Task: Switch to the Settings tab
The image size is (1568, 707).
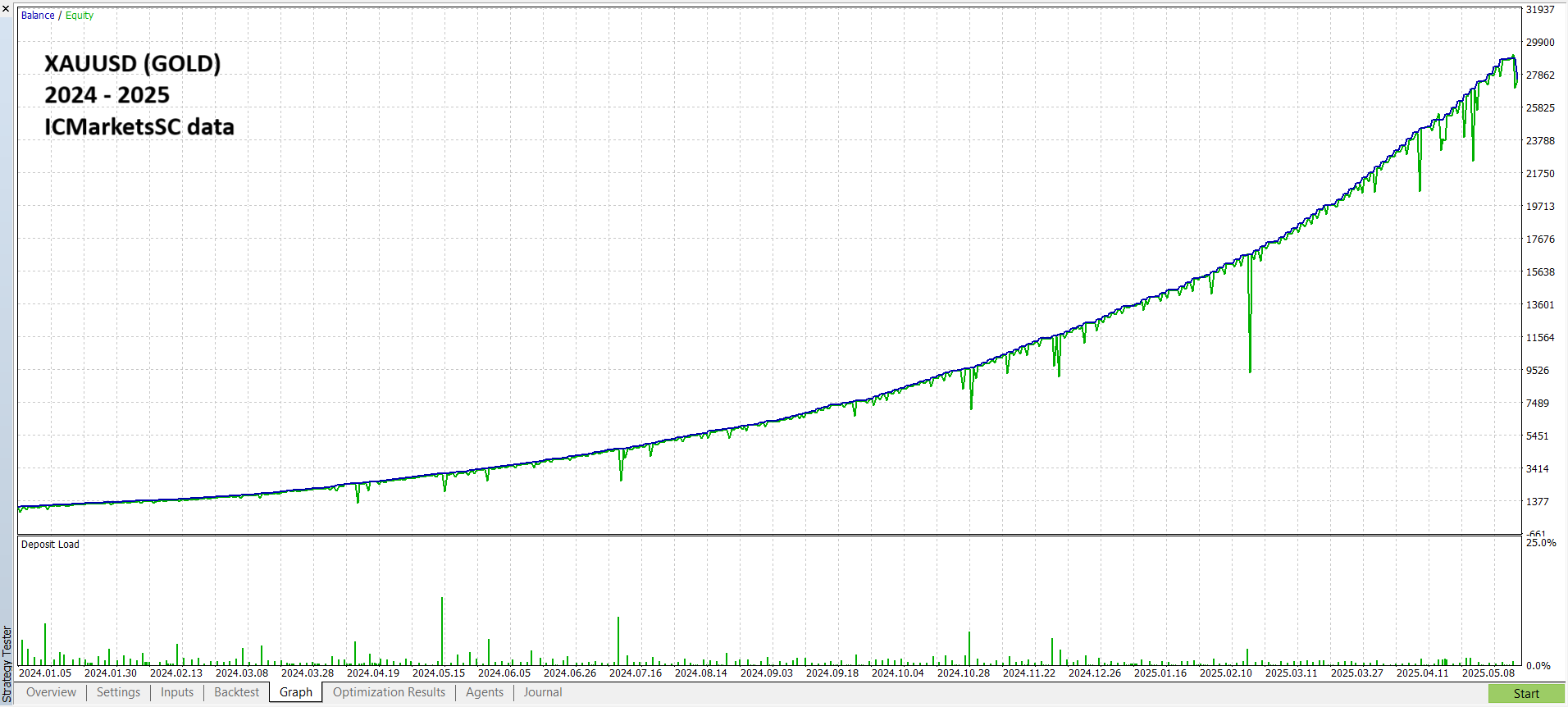Action: (x=118, y=692)
